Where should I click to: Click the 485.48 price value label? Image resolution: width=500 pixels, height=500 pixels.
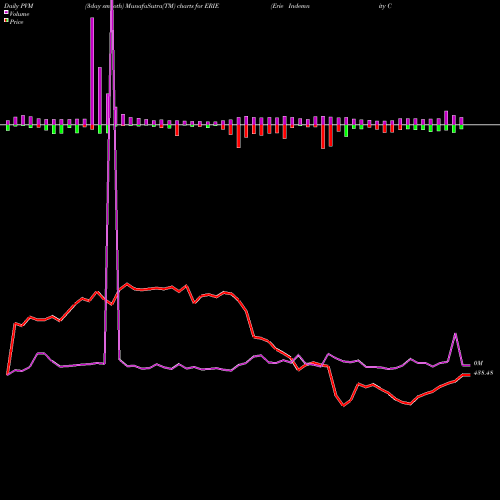483,373
